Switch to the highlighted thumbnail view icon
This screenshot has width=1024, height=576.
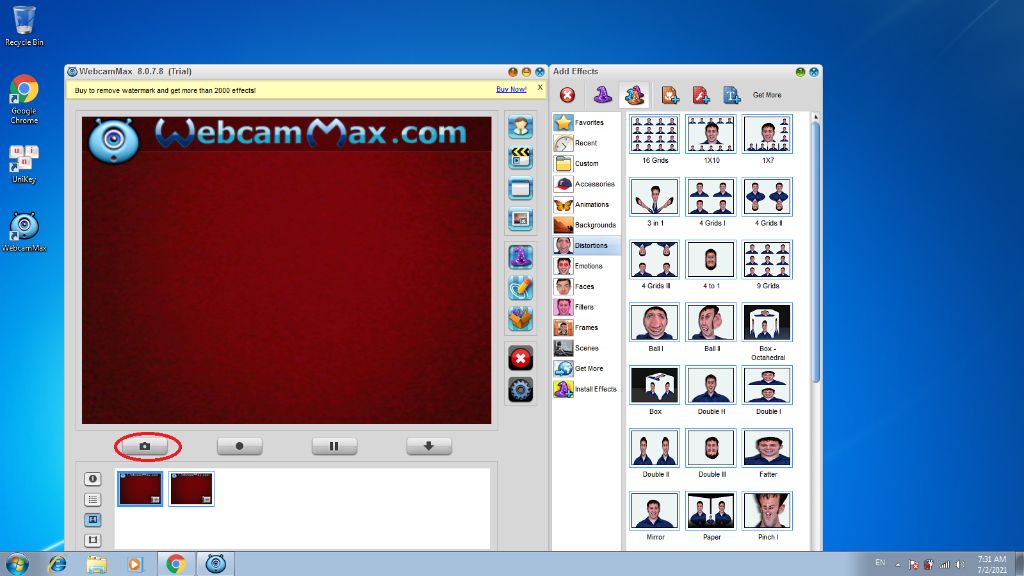(93, 520)
